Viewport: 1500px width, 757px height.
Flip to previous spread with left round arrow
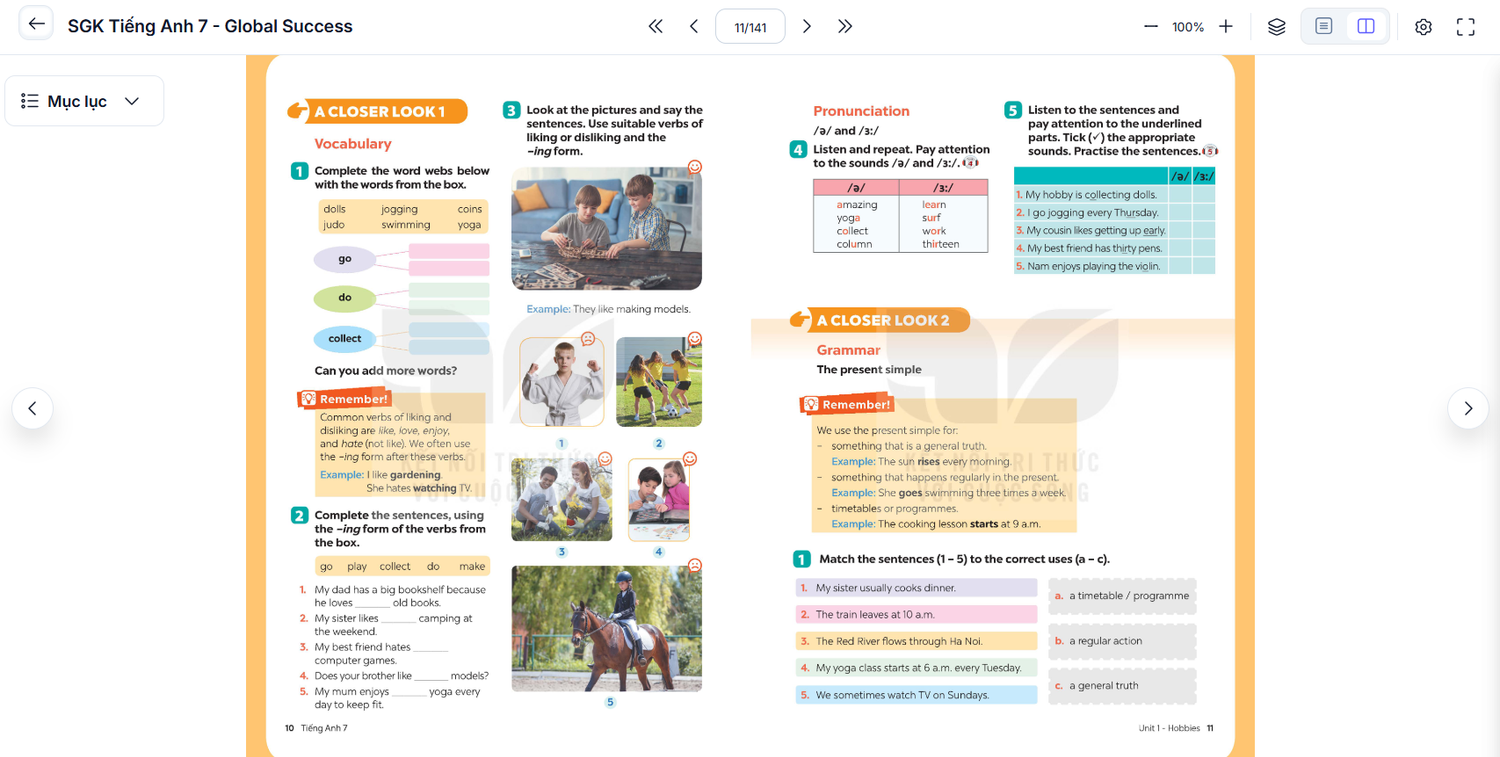pos(33,408)
